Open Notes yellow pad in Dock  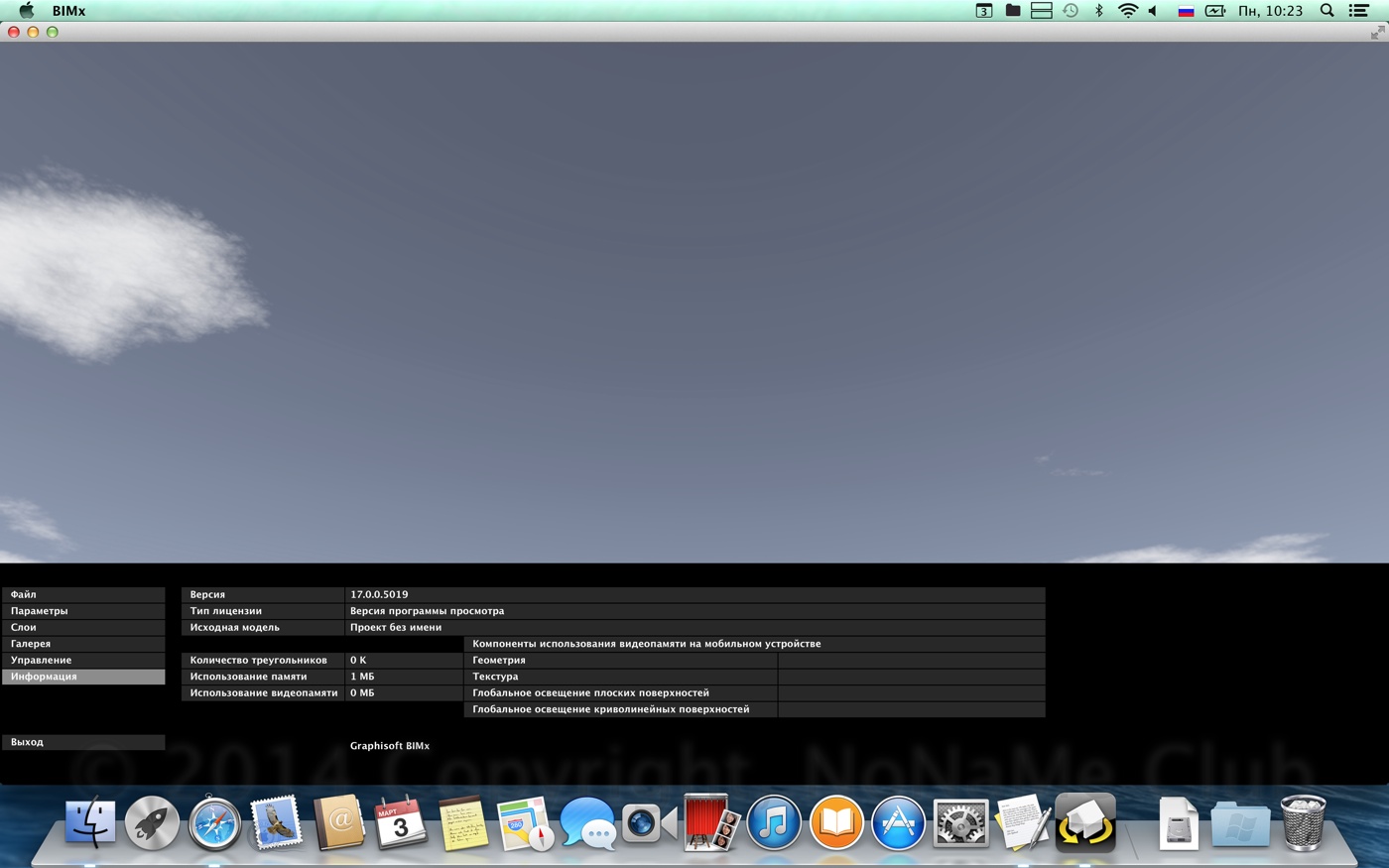point(462,823)
